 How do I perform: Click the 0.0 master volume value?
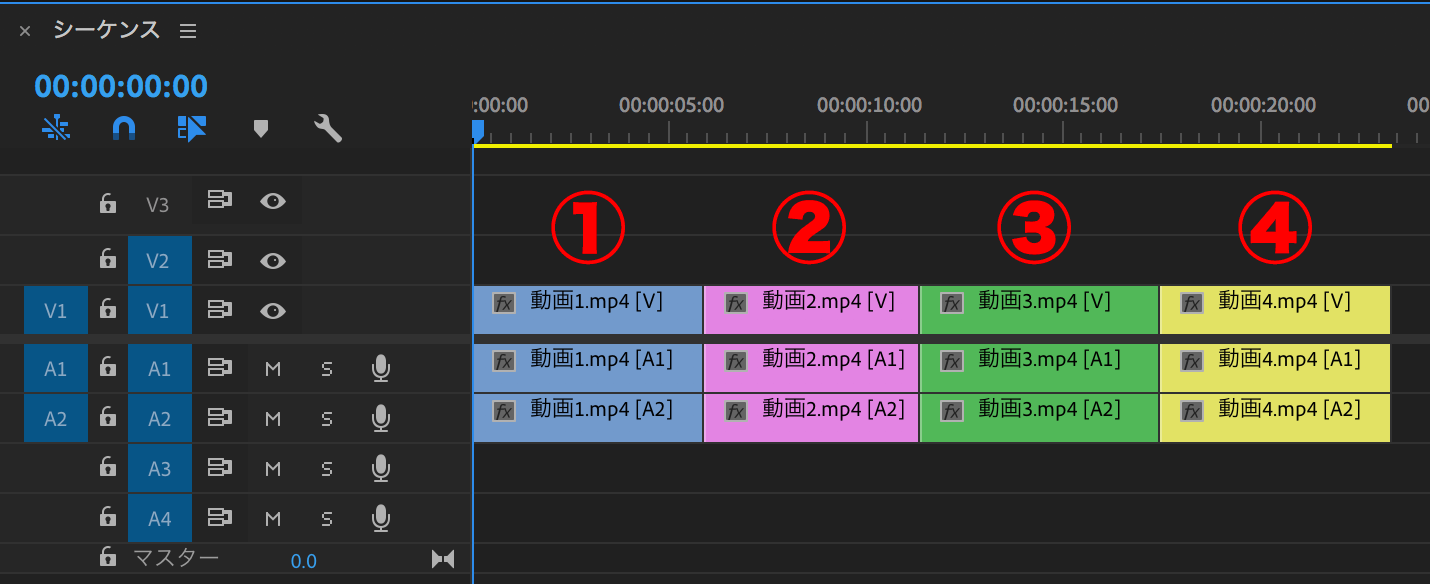(303, 561)
